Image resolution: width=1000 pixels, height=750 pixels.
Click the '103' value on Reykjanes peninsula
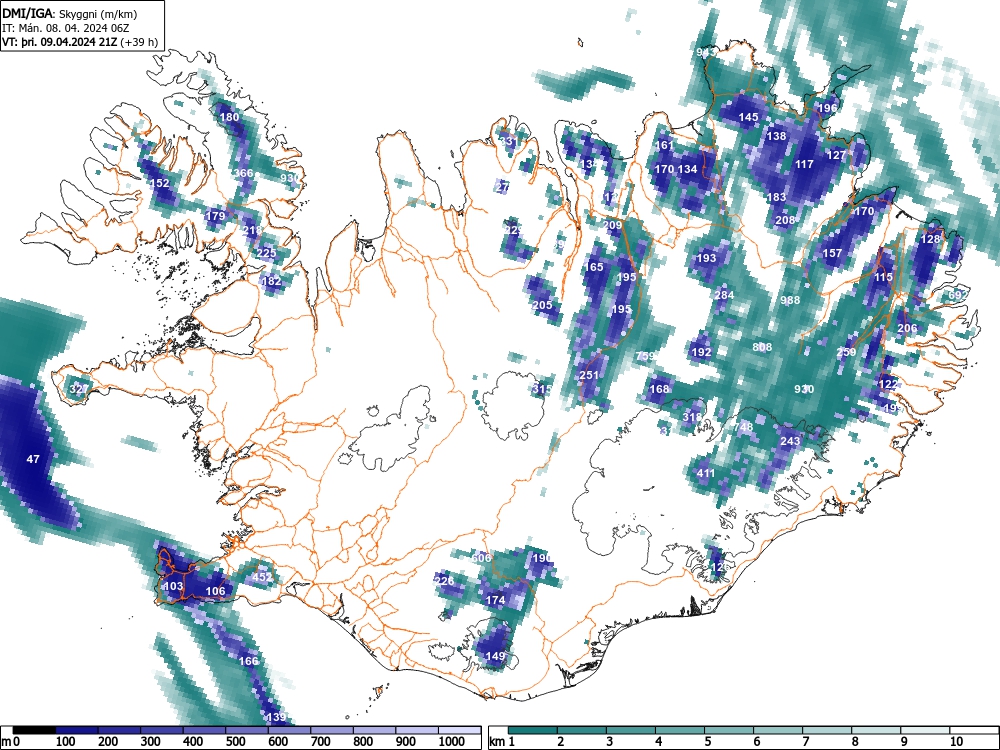tap(173, 586)
